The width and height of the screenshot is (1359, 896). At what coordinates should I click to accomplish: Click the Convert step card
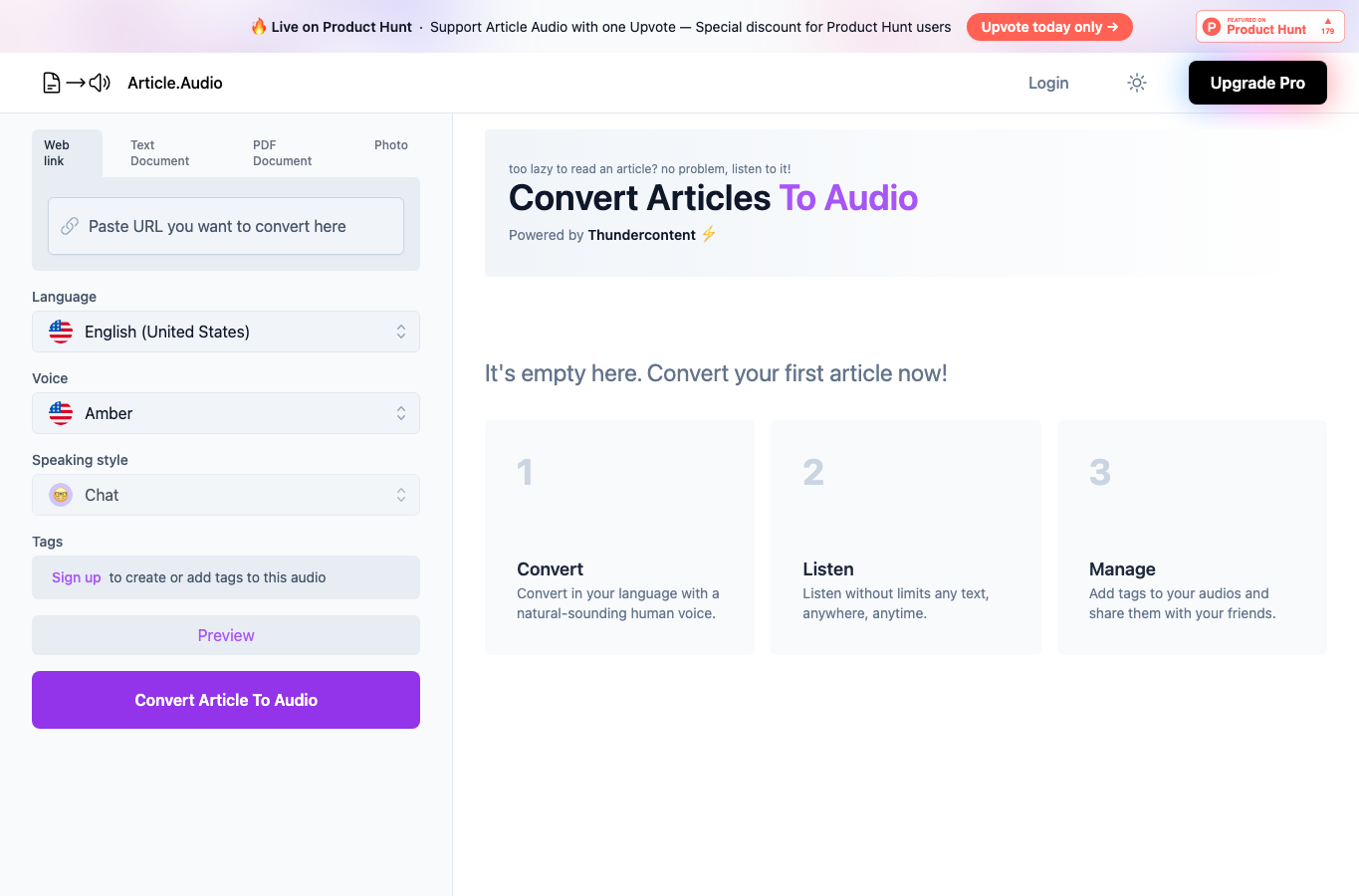[x=619, y=538]
